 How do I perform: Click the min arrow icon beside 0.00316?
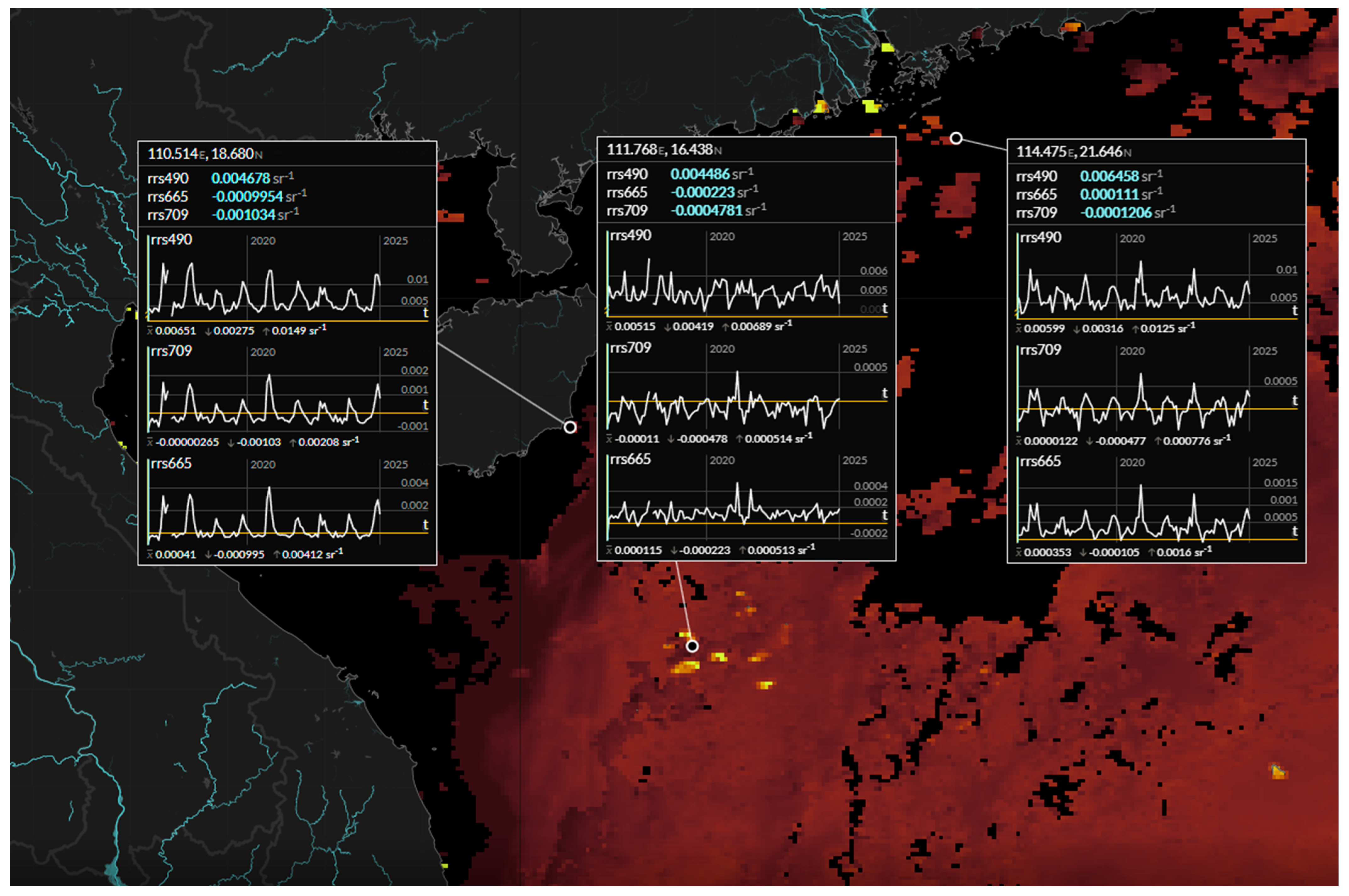coord(1077,329)
